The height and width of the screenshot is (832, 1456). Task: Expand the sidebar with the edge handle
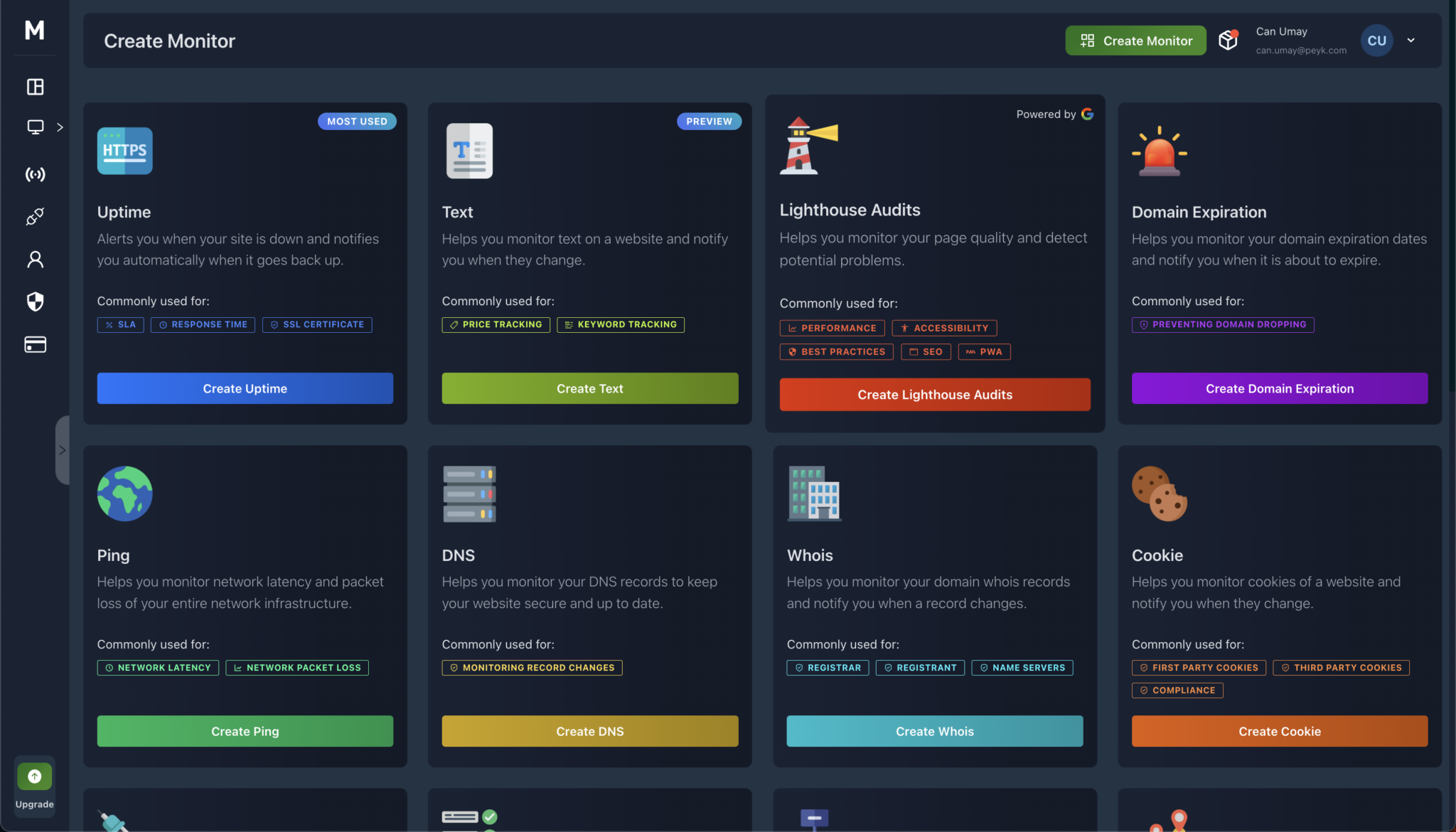tap(62, 450)
